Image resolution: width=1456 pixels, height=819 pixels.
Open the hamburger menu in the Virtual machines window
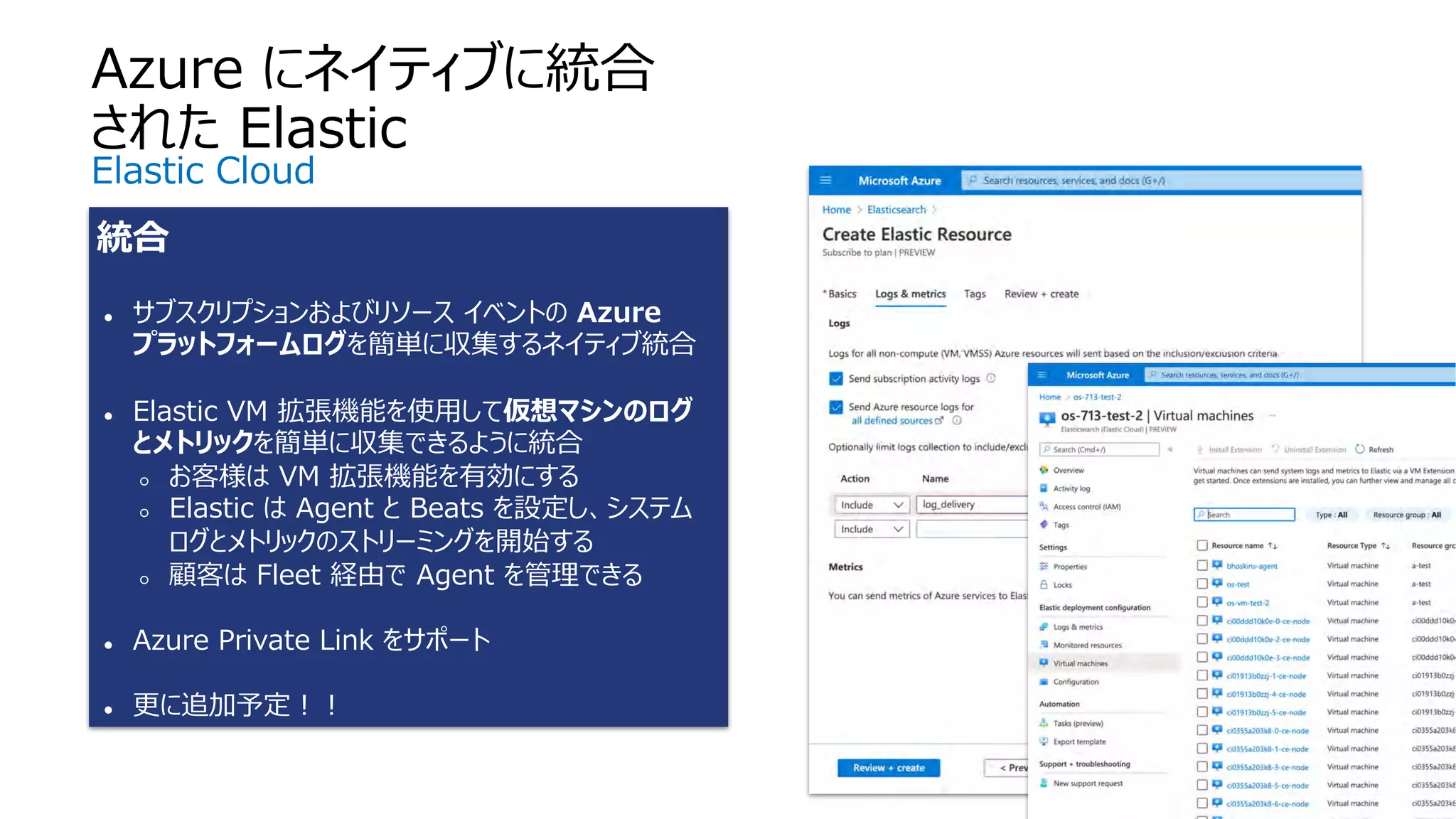point(1042,375)
